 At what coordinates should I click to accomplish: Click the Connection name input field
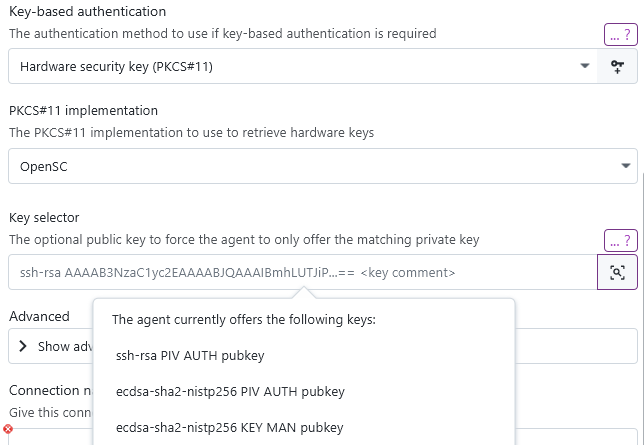(323, 437)
